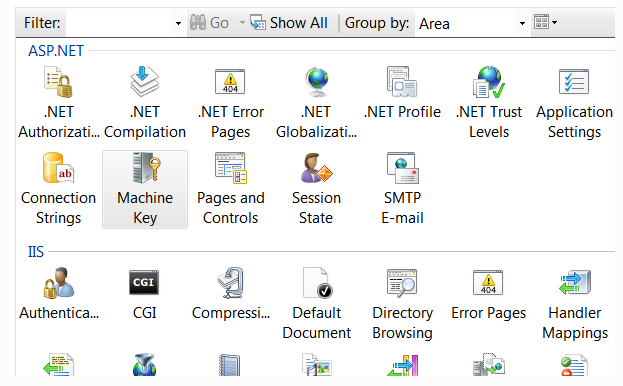The width and height of the screenshot is (623, 386).
Task: Open the IIS Authentication feature
Action: [59, 294]
